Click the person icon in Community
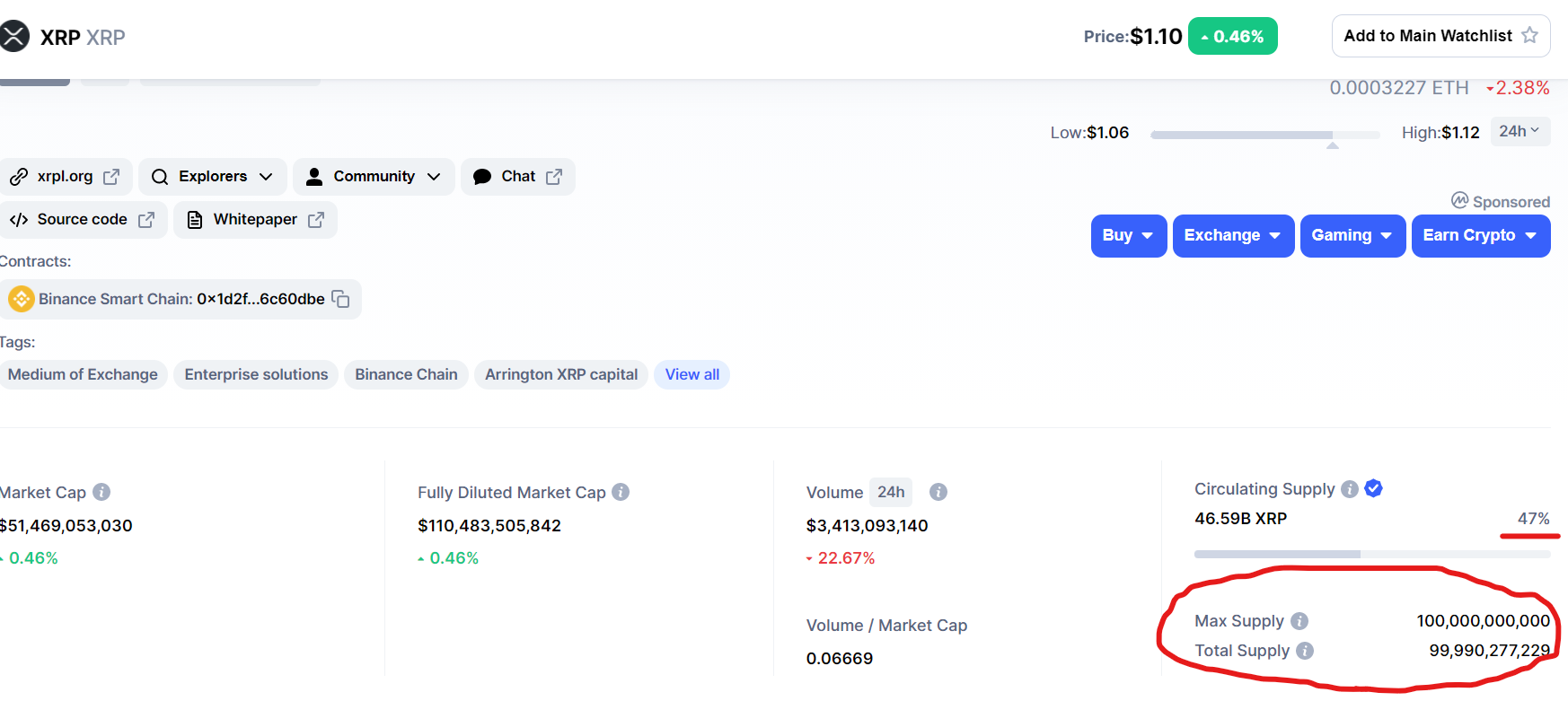Image resolution: width=1568 pixels, height=701 pixels. (x=314, y=177)
